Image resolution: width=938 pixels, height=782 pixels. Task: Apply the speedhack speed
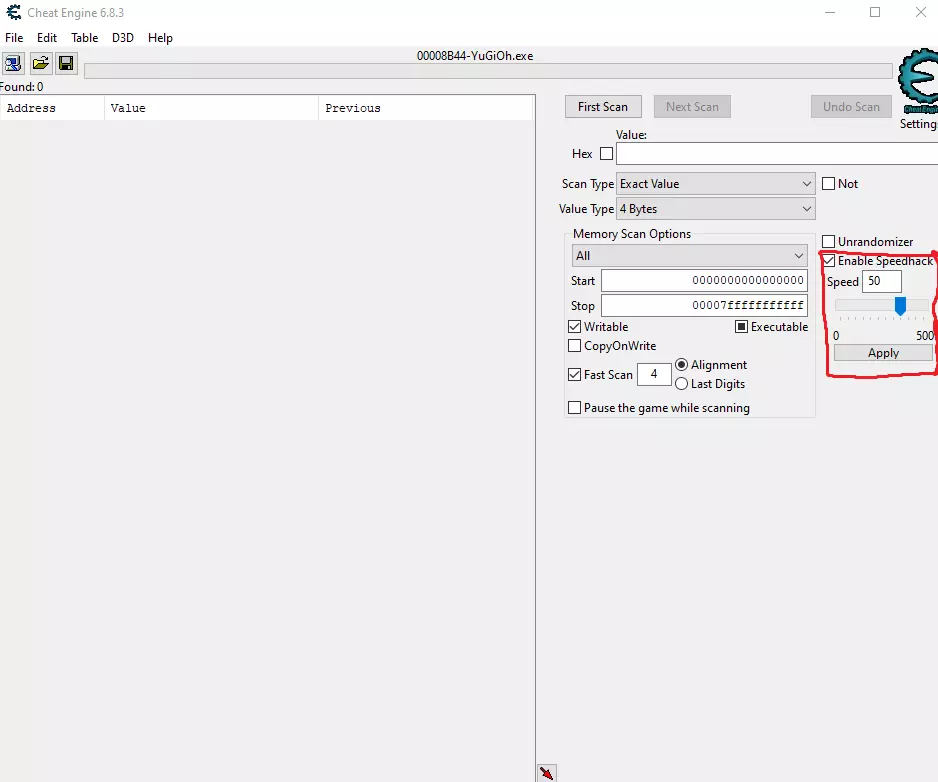pos(884,353)
